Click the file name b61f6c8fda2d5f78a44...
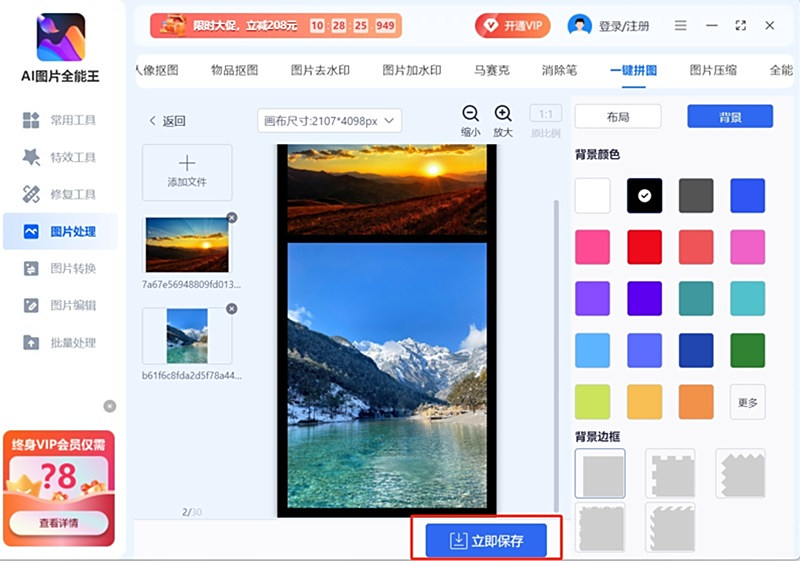This screenshot has width=800, height=561. click(191, 376)
